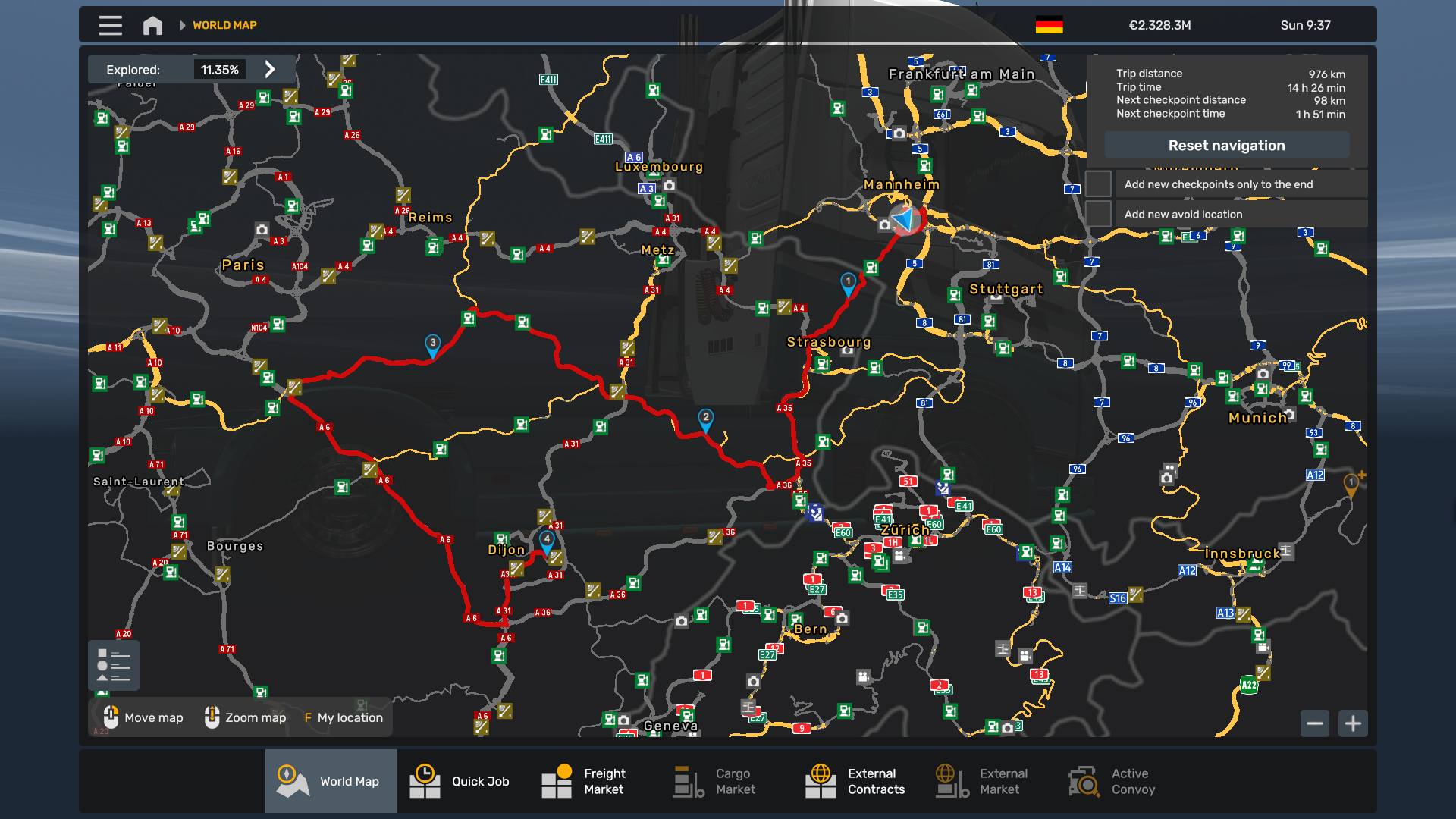The width and height of the screenshot is (1456, 819).
Task: Click the World Map breadcrumb arrow
Action: [182, 25]
